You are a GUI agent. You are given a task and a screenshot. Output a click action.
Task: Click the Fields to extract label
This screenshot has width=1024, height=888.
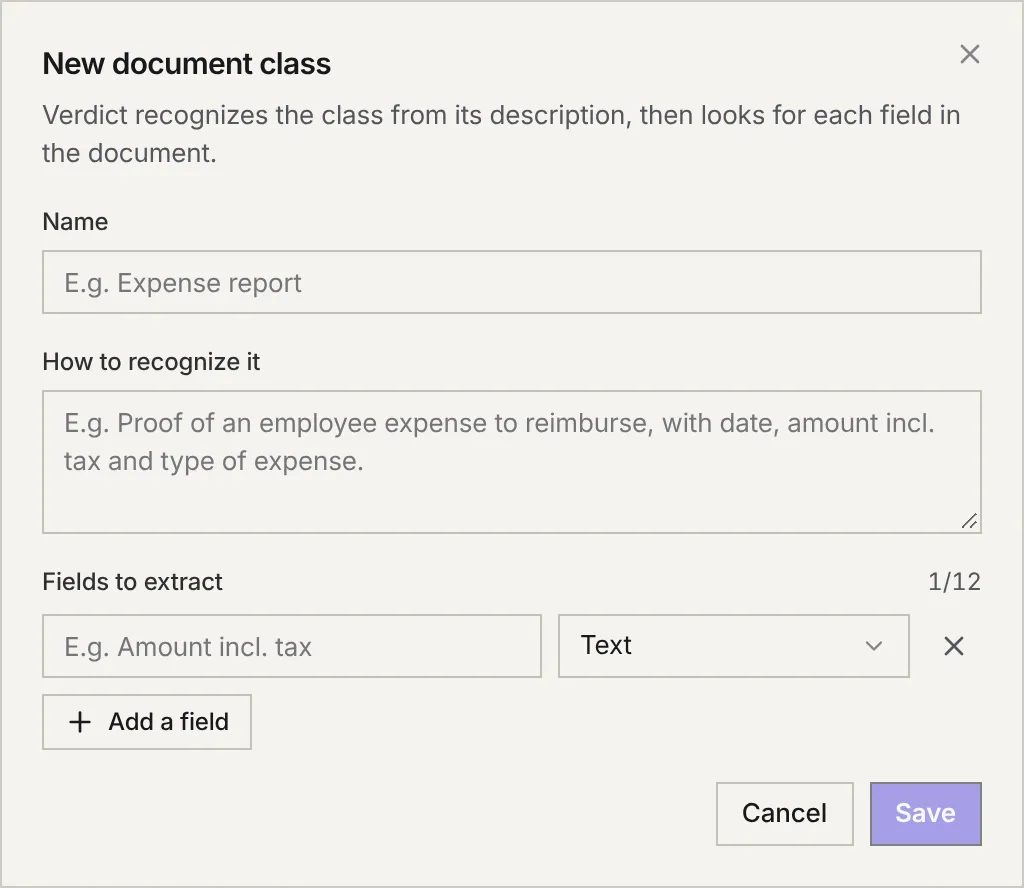(133, 582)
